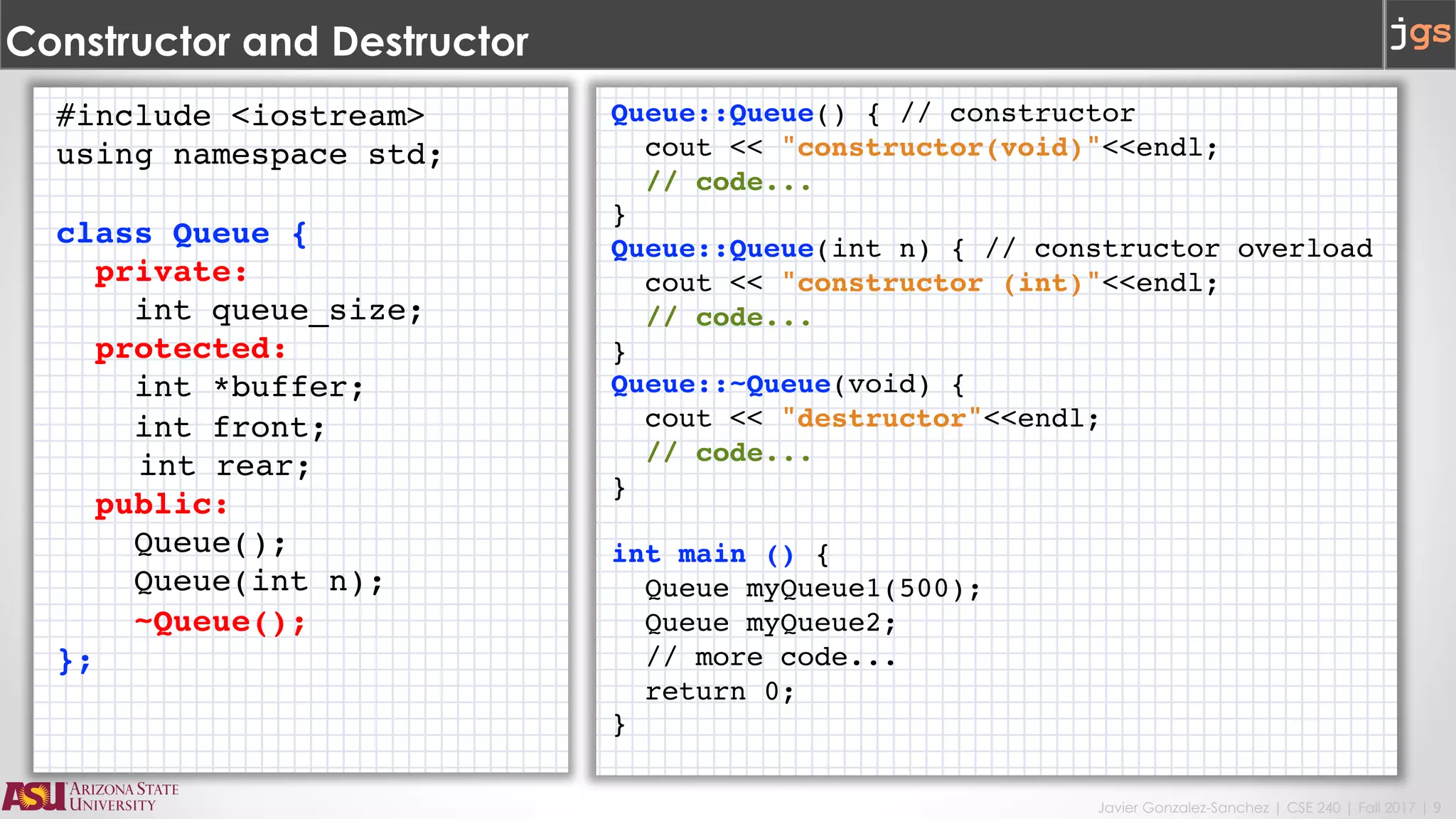Select the 'int *buffer;' line
Screen dimensions: 1456x819
[250, 388]
